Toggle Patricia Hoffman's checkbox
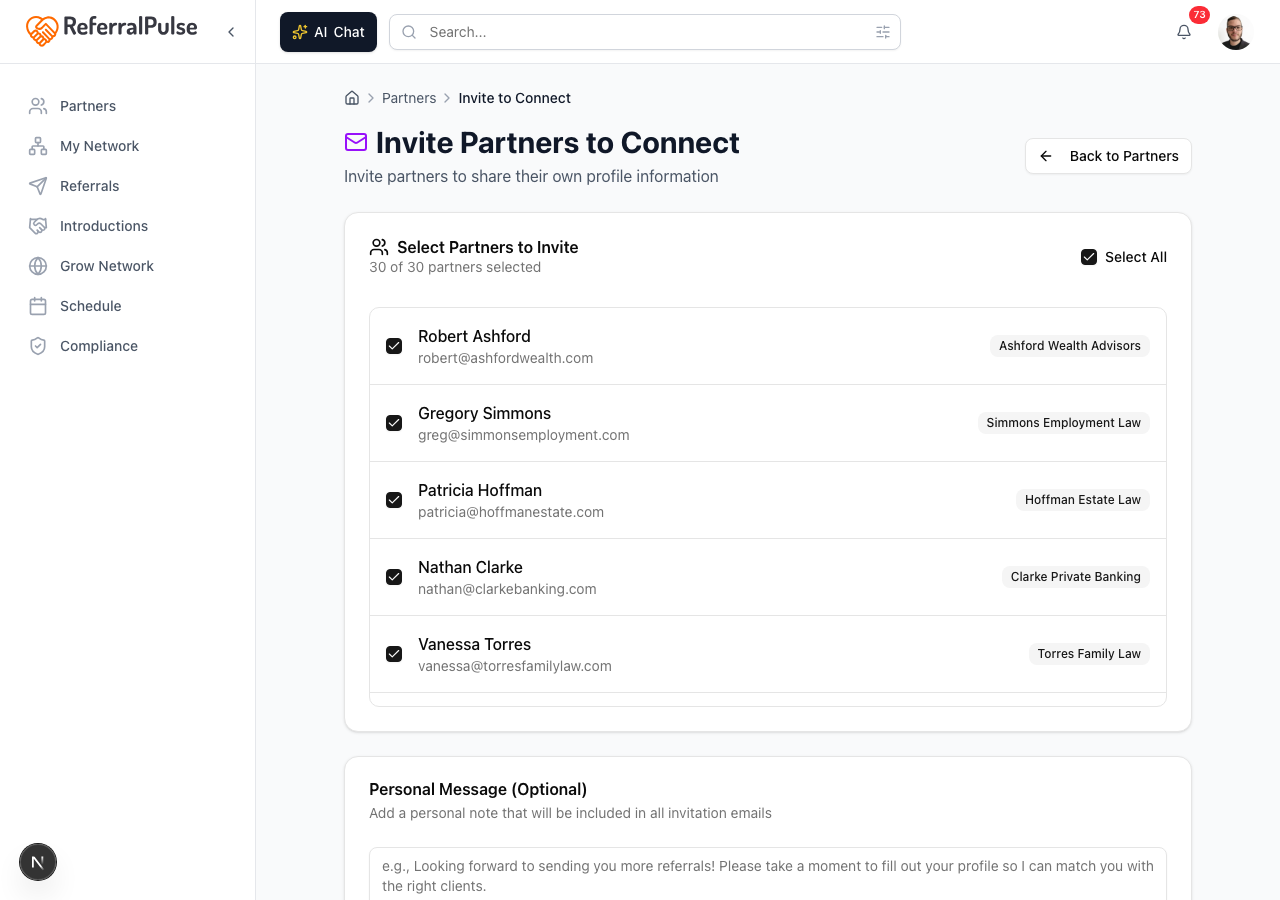Screen dimensions: 1280x900 pyautogui.click(x=394, y=500)
